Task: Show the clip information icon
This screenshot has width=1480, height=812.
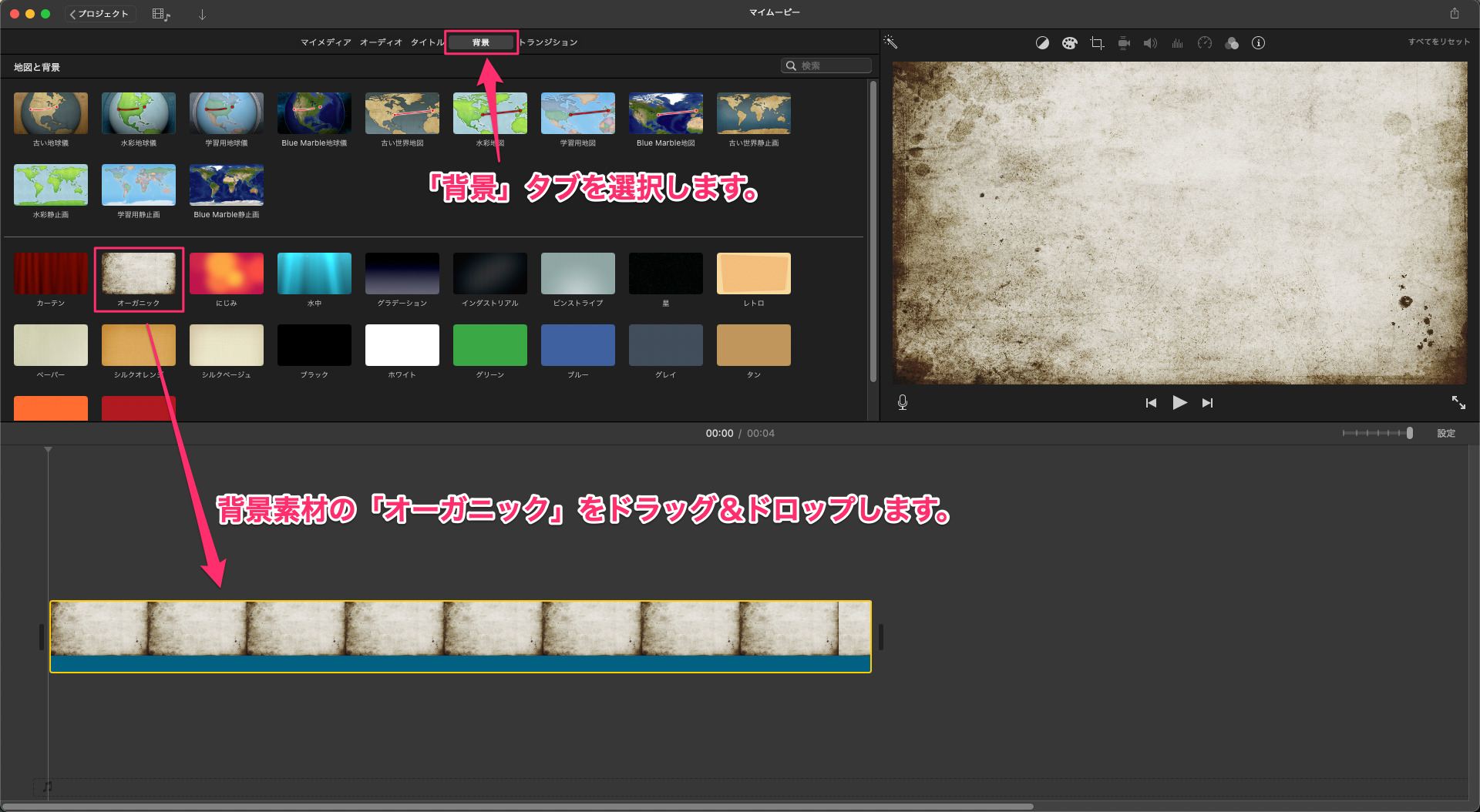Action: click(x=1258, y=43)
